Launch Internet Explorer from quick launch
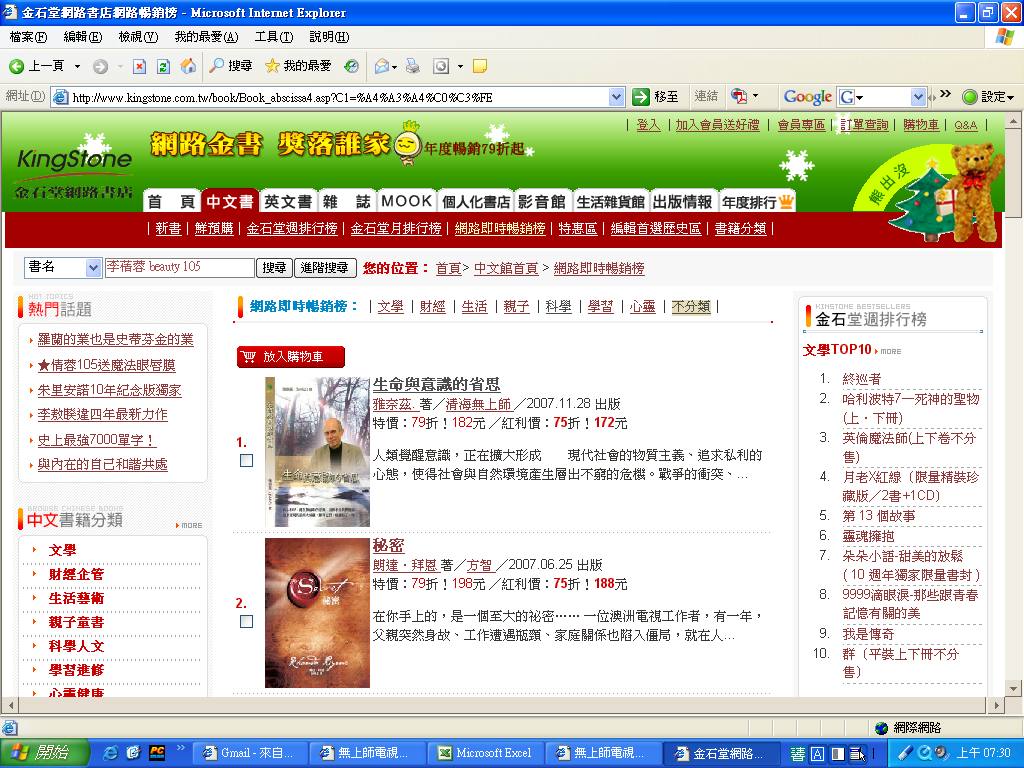 point(112,753)
